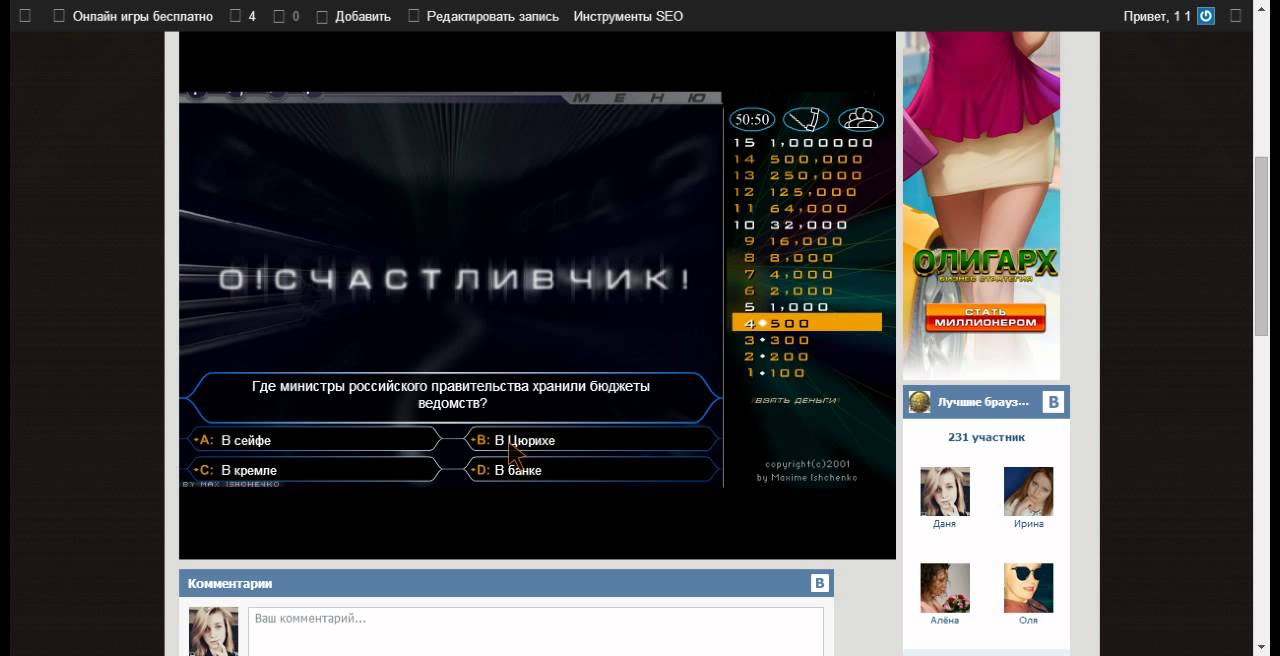1280x656 pixels.
Task: Click the VK logo in comments header
Action: click(x=820, y=584)
